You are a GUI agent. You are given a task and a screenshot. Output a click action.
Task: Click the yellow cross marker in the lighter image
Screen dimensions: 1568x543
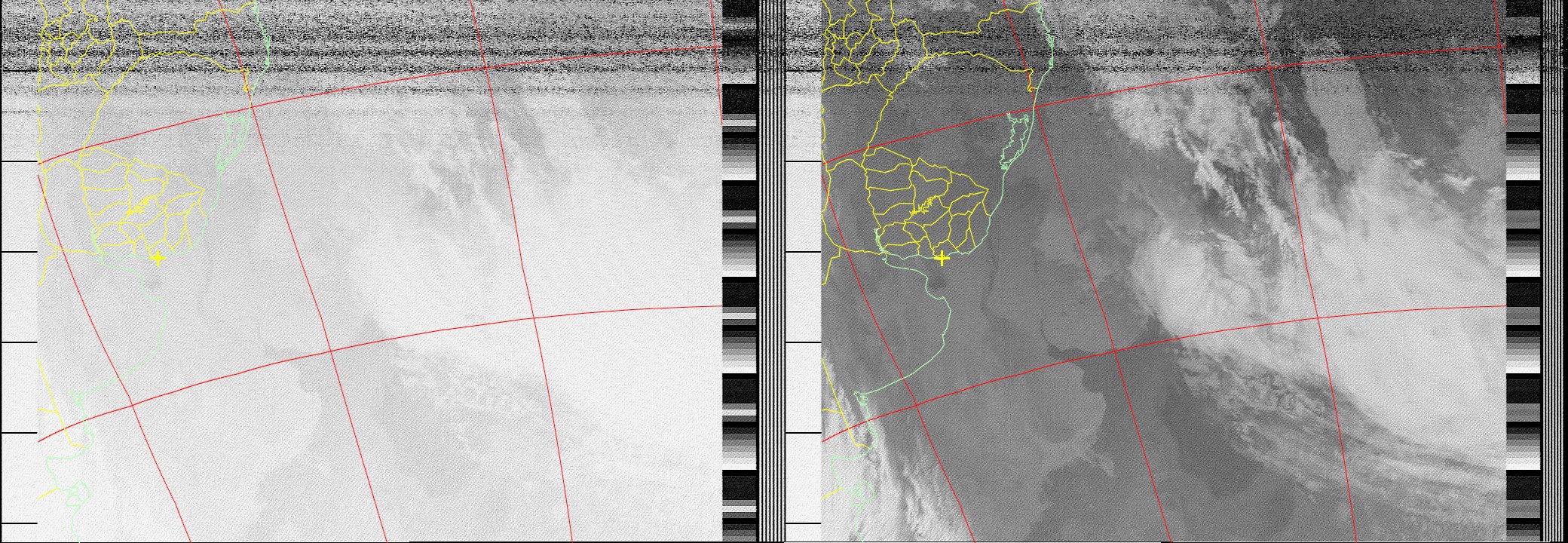coord(157,259)
